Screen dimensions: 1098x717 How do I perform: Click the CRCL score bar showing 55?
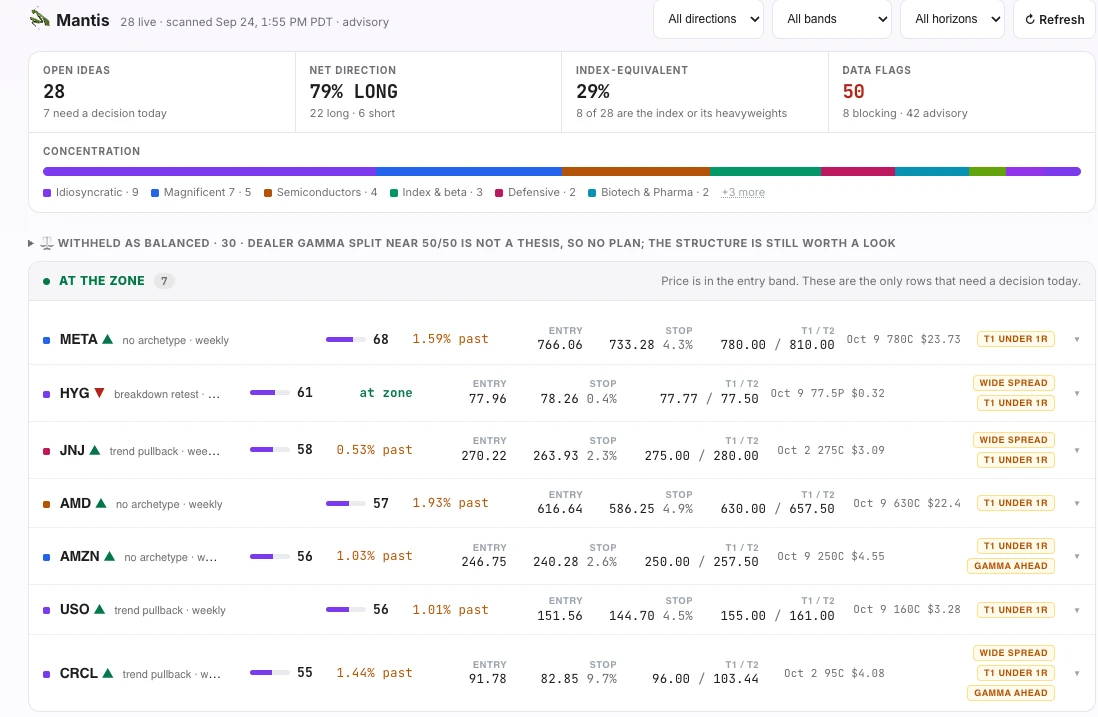pyautogui.click(x=270, y=673)
